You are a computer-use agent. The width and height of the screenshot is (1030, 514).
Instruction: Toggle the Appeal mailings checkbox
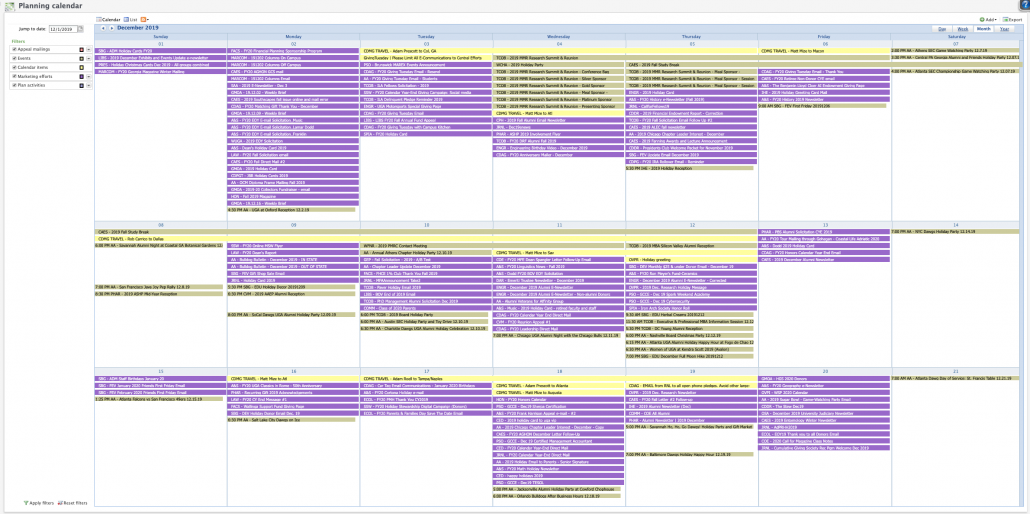click(14, 49)
